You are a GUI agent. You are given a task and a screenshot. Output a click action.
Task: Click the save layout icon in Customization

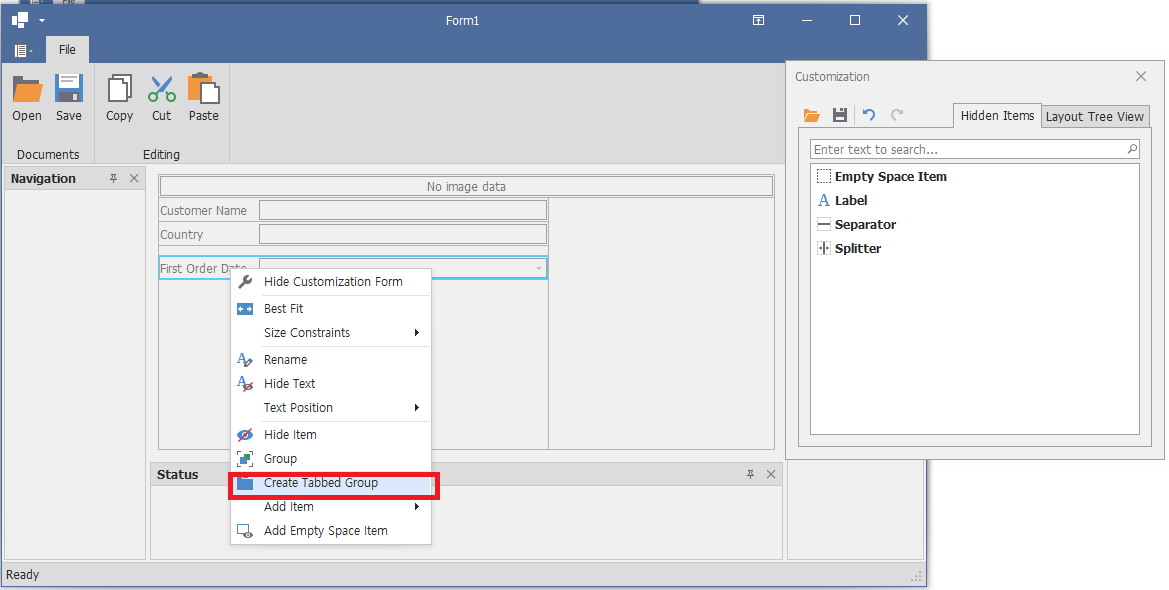[839, 115]
